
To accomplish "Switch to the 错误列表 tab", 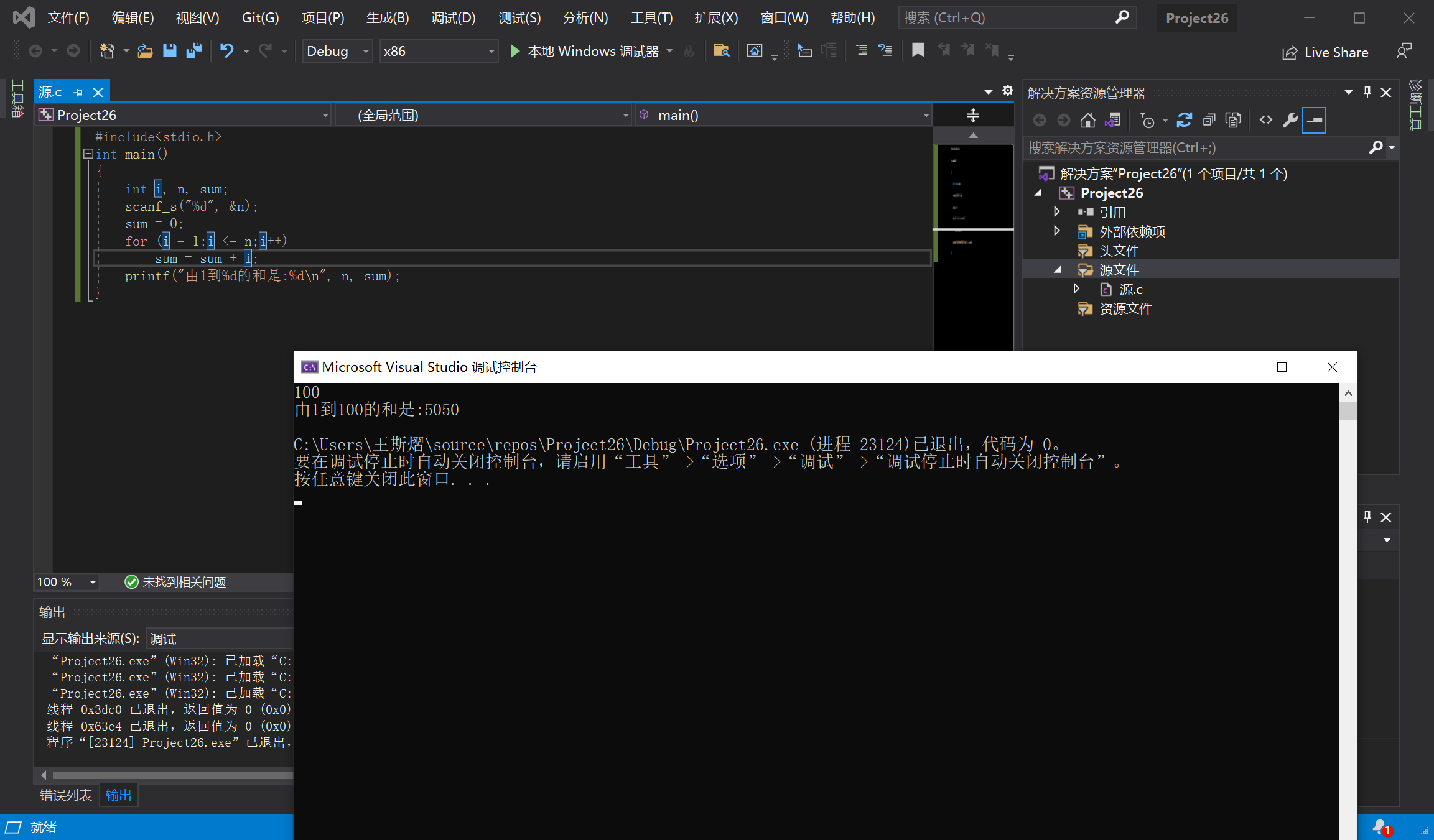I will click(65, 795).
